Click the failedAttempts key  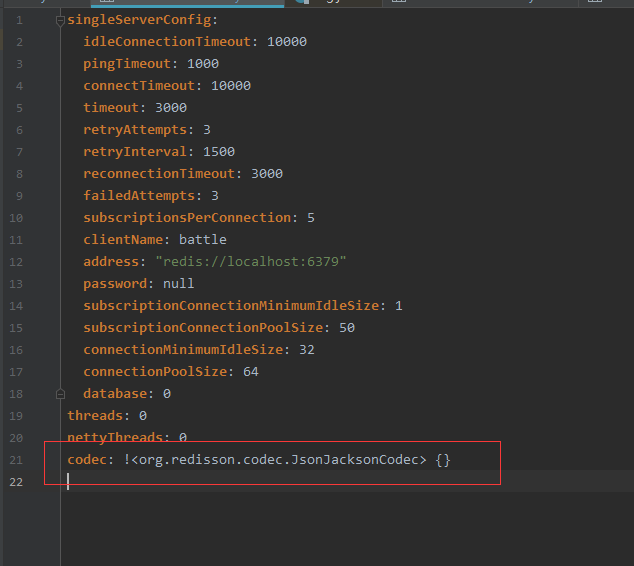coord(139,196)
